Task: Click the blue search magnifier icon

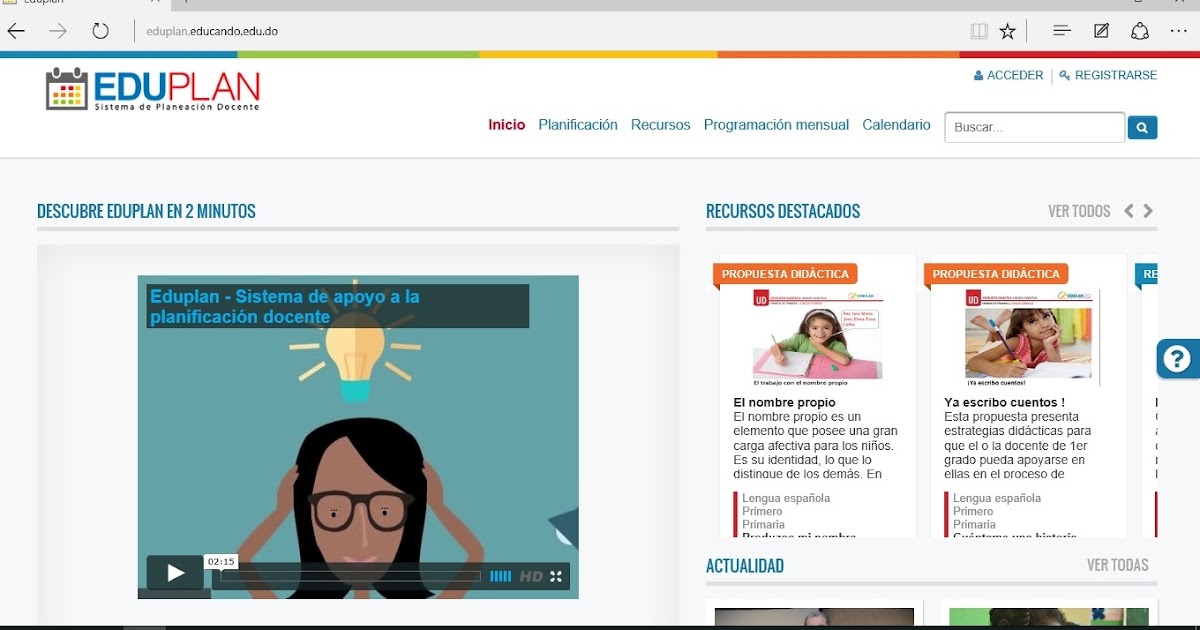Action: (1142, 127)
